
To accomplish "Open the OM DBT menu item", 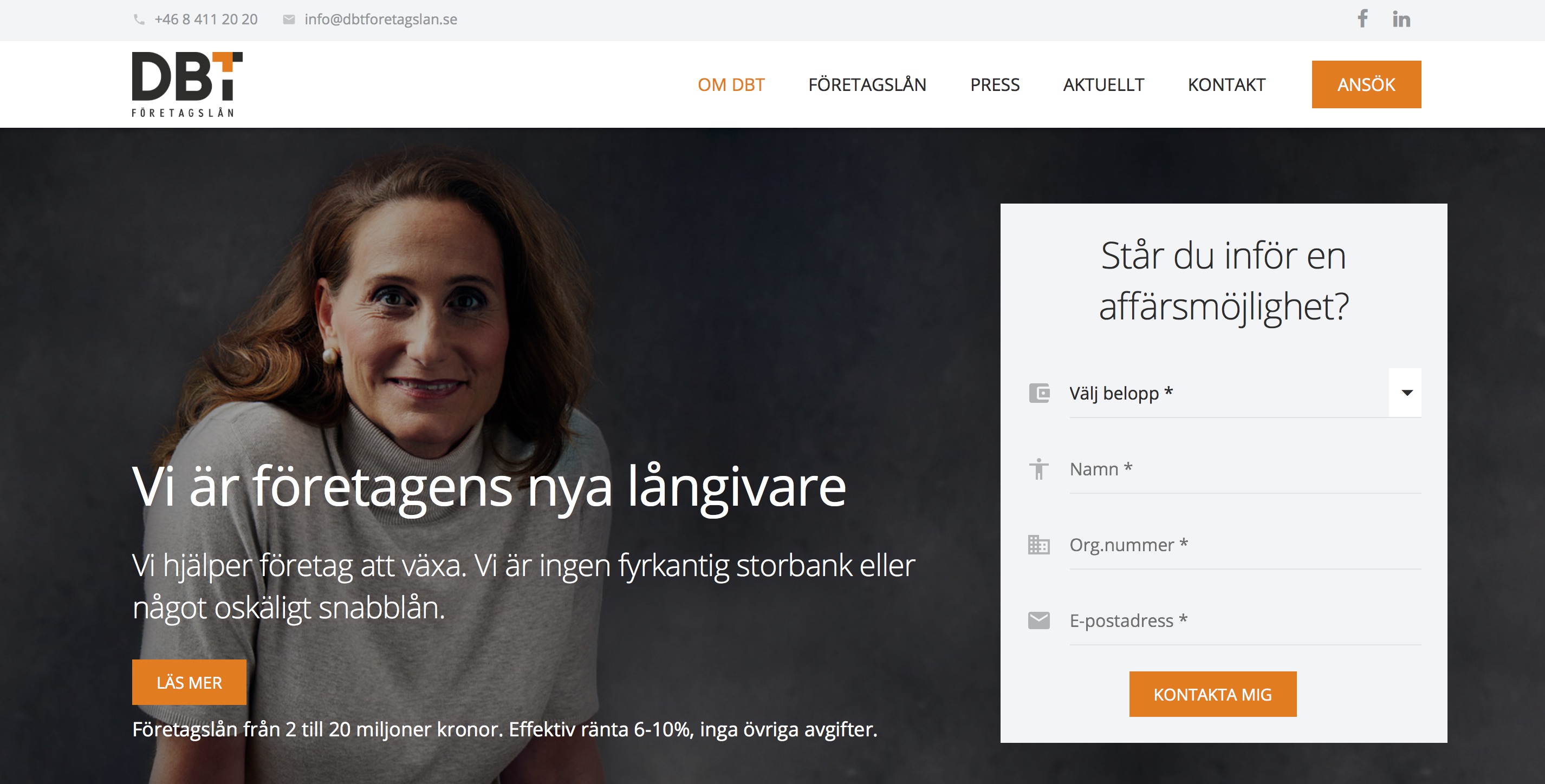I will (731, 84).
